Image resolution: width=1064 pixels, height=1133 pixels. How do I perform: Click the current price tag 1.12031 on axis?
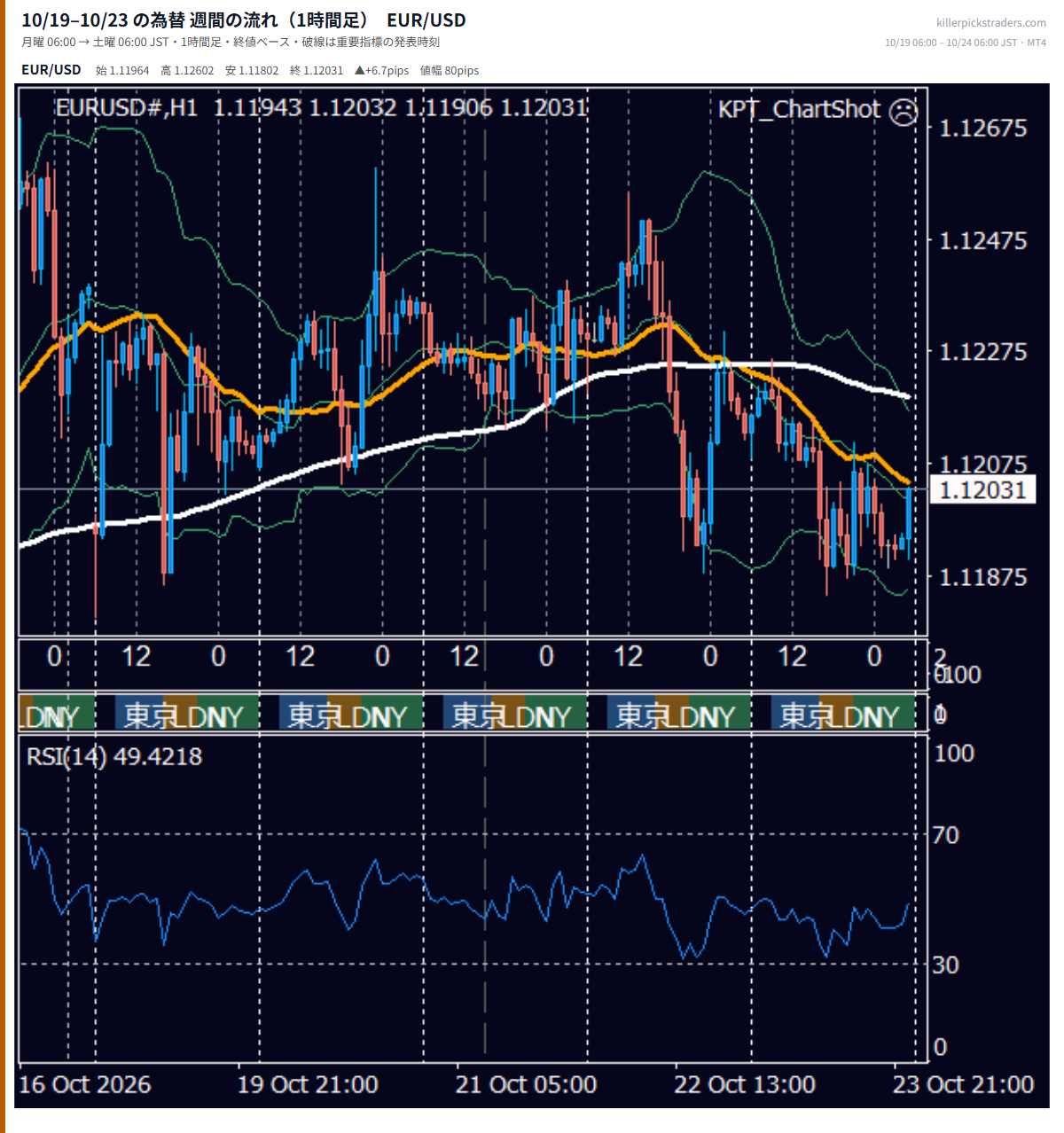[x=982, y=489]
